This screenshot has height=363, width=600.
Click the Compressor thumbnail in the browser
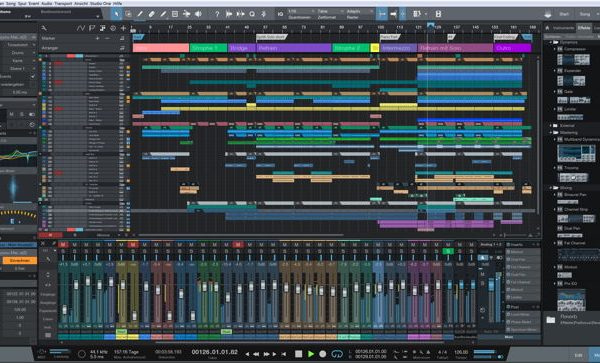573,60
